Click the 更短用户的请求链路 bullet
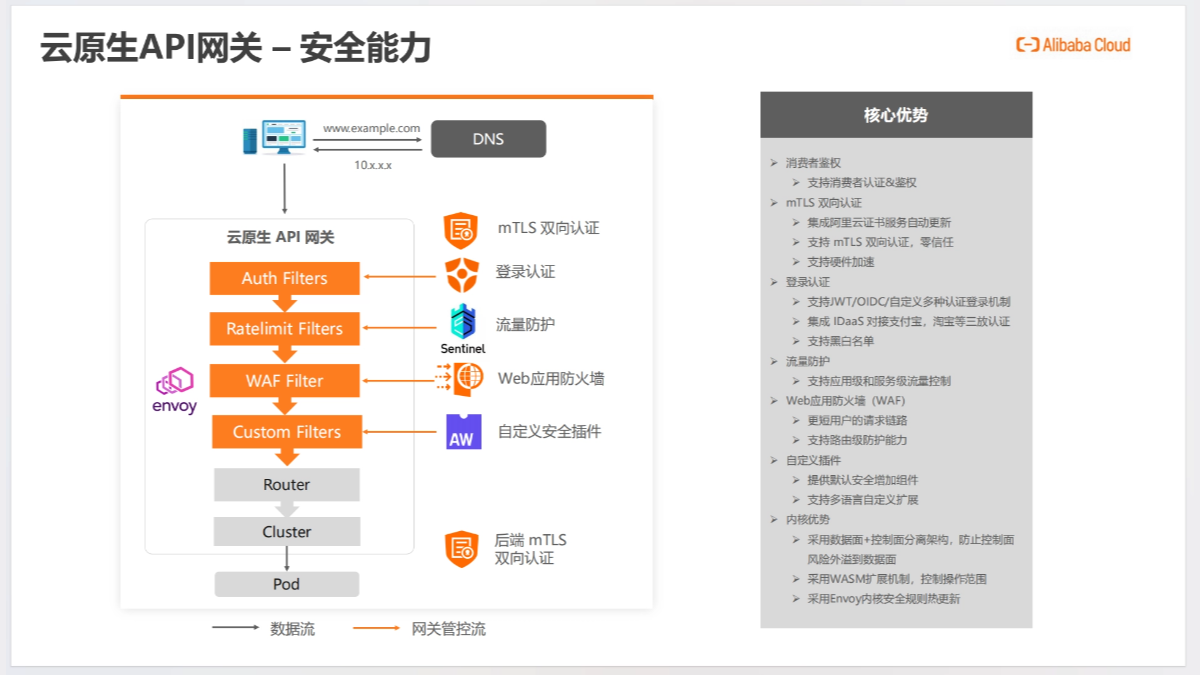Image resolution: width=1200 pixels, height=675 pixels. tap(857, 420)
